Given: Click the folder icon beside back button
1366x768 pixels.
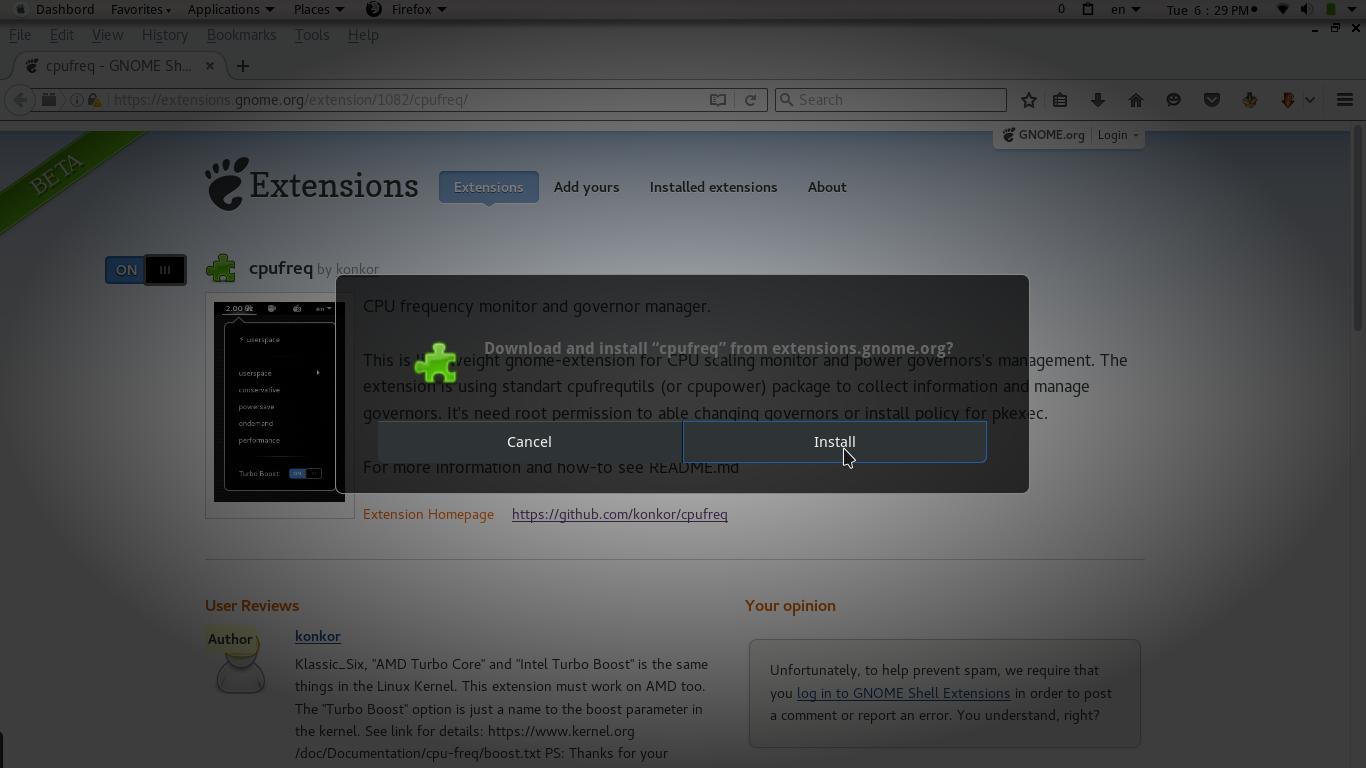Looking at the screenshot, I should pos(48,100).
